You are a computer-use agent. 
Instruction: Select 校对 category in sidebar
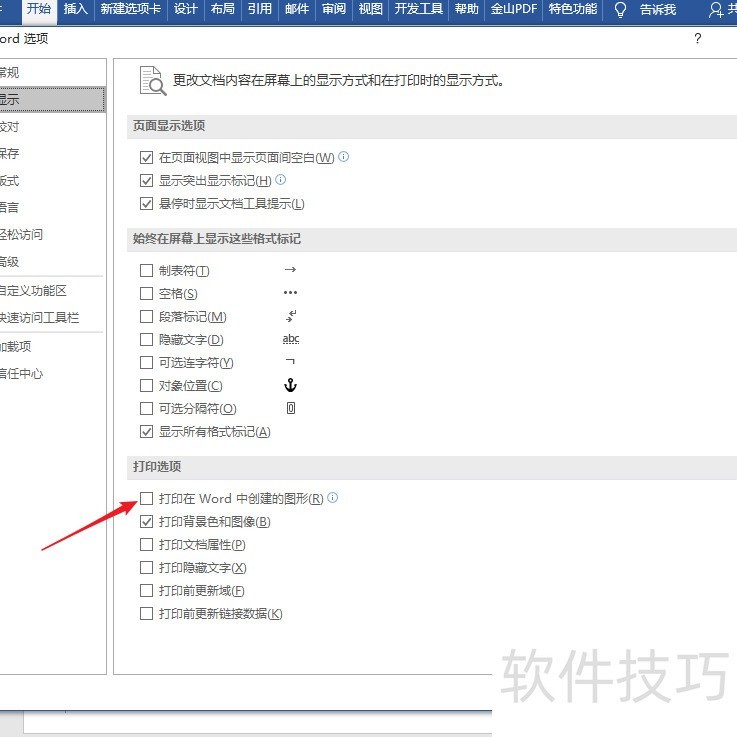tap(52, 126)
